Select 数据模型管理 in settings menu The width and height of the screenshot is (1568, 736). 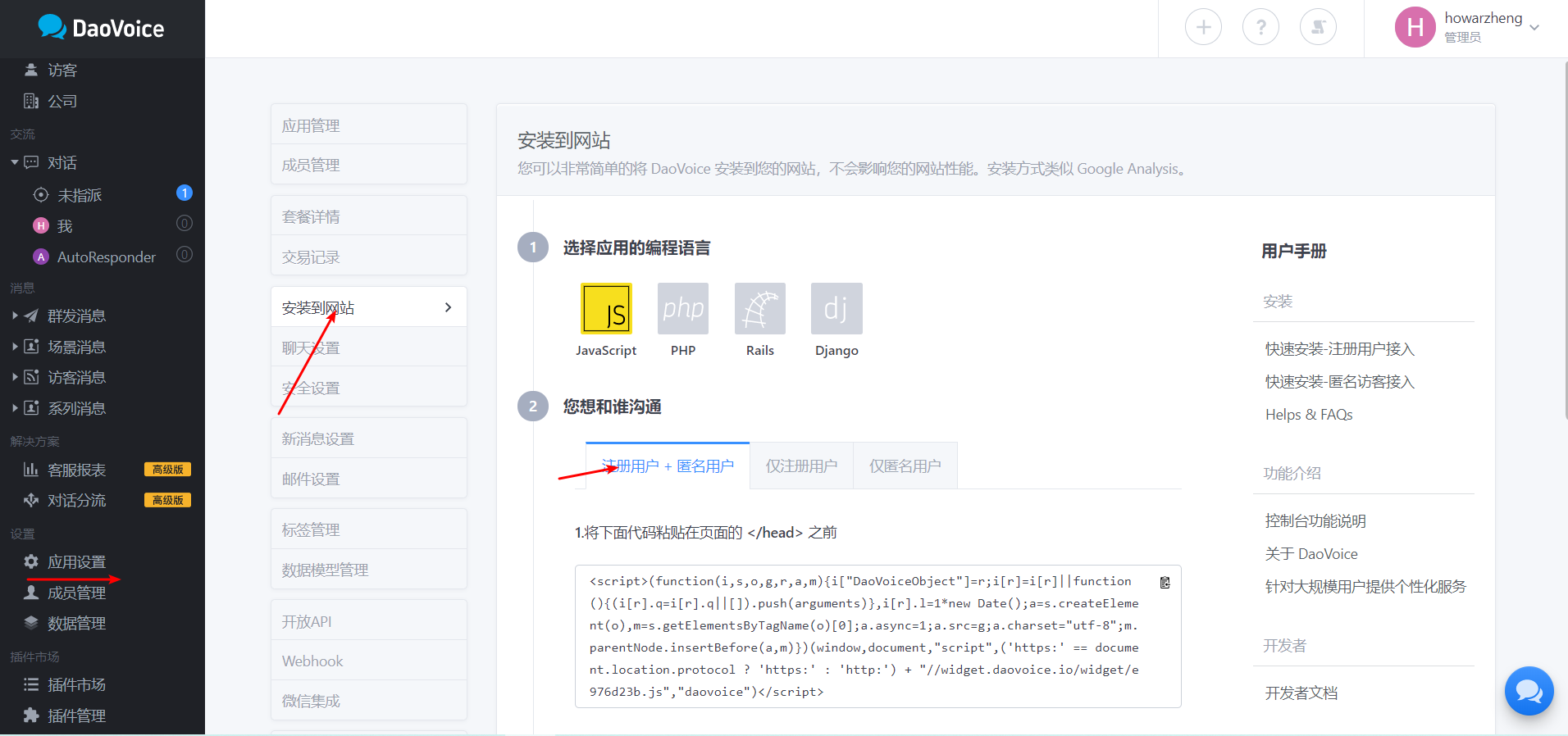pos(369,570)
